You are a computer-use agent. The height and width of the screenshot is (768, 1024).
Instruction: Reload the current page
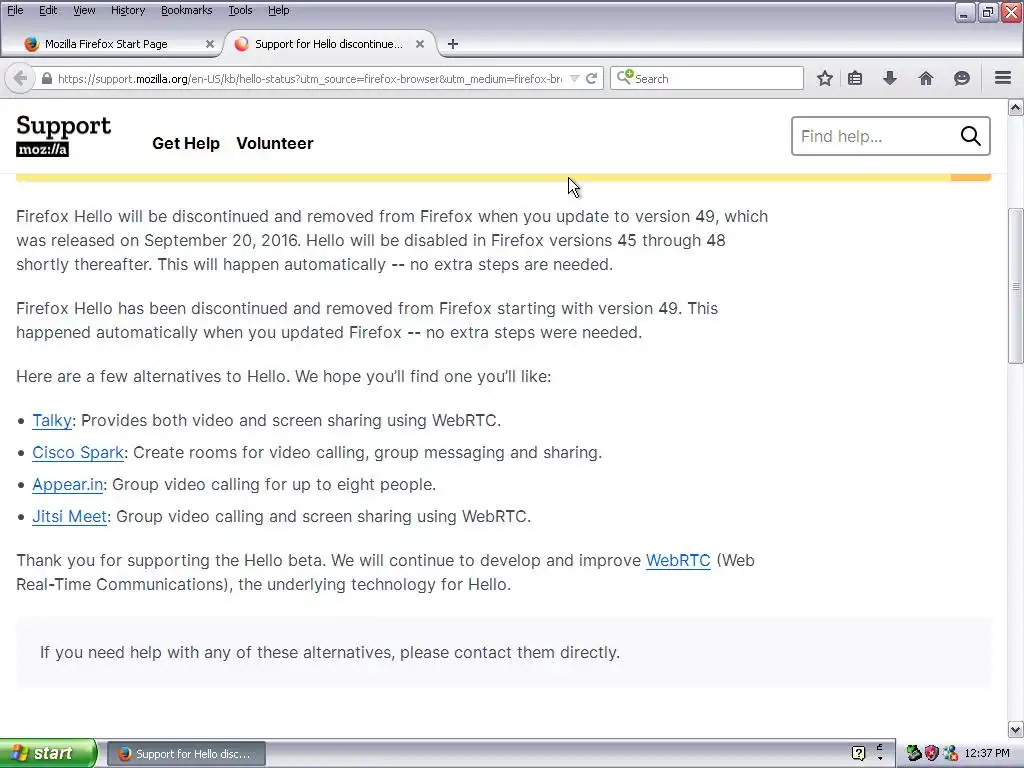tap(592, 78)
